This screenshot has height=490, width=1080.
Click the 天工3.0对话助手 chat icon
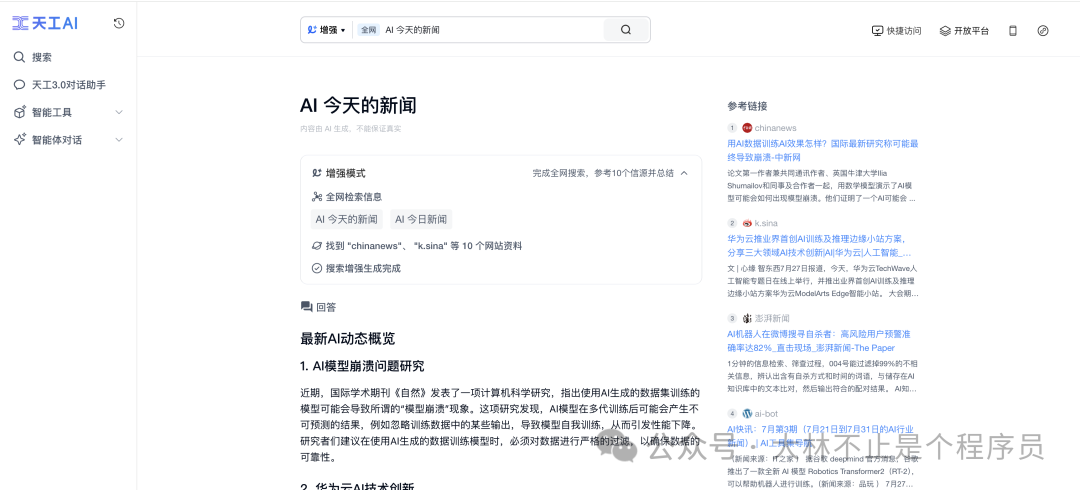[x=19, y=85]
